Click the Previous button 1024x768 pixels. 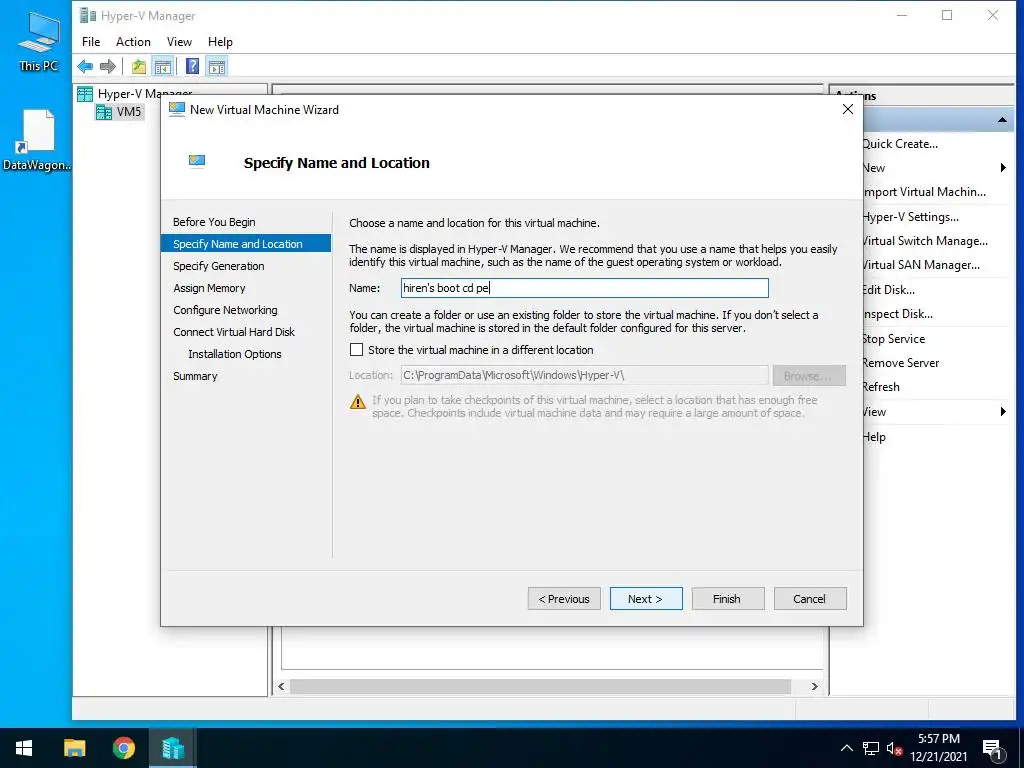(x=564, y=599)
